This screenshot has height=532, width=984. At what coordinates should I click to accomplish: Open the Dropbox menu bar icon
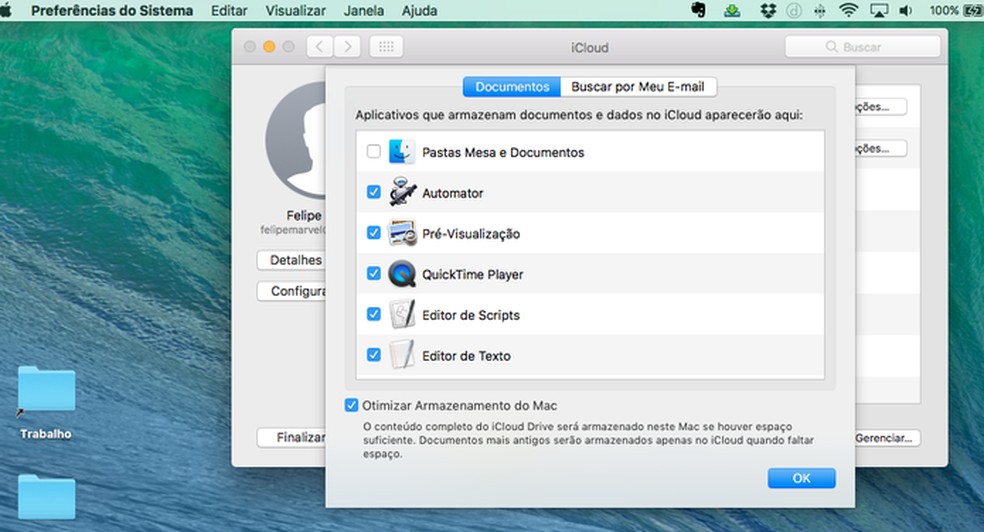click(768, 11)
